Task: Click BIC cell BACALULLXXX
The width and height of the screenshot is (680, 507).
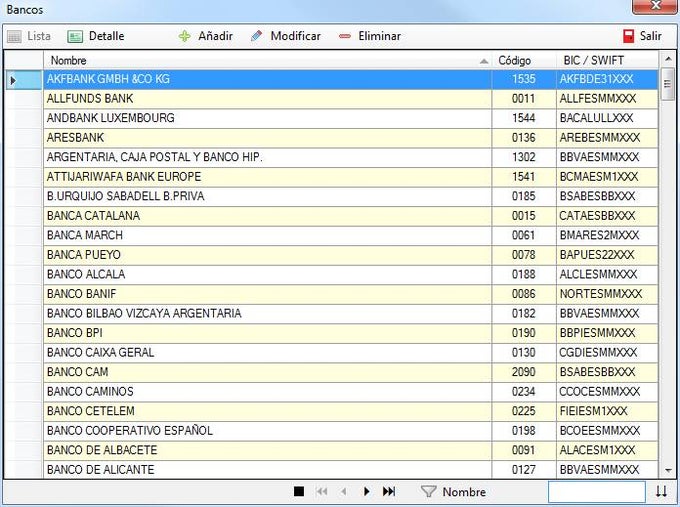Action: coord(607,118)
